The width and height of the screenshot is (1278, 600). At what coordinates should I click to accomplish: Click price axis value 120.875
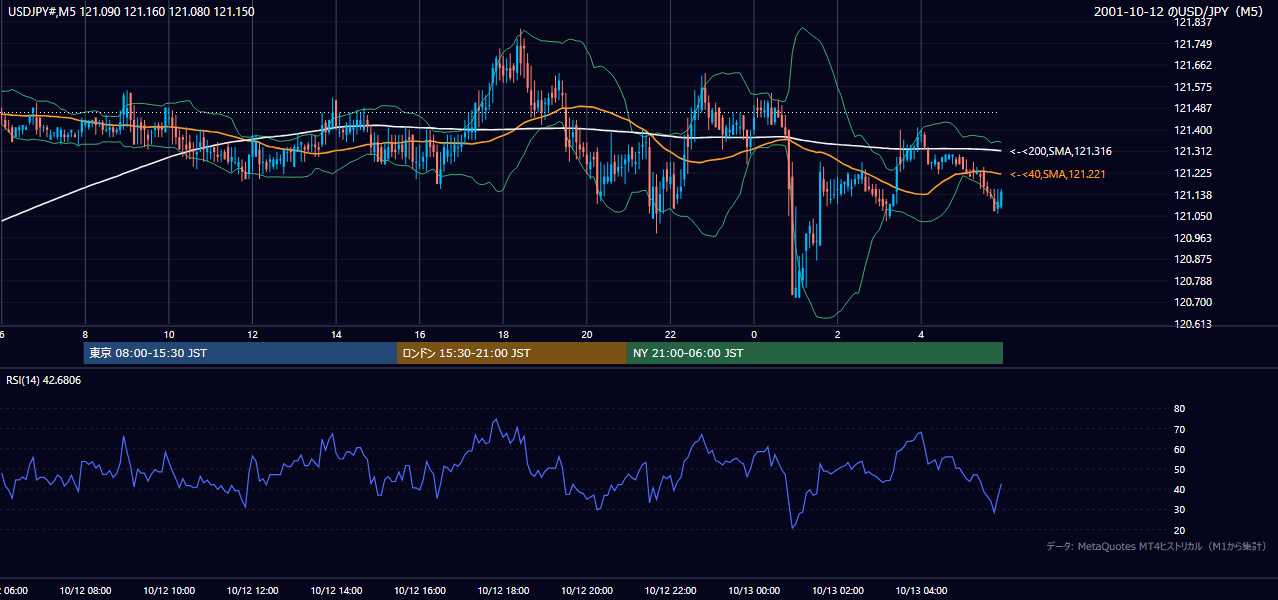click(x=1193, y=259)
